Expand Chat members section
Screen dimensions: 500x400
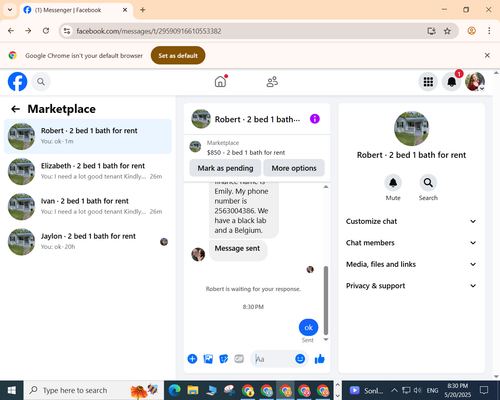[x=411, y=243]
